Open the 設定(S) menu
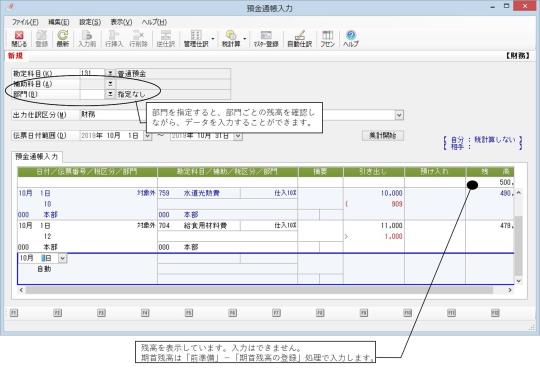Viewport: 540px width, 382px height. 90,22
